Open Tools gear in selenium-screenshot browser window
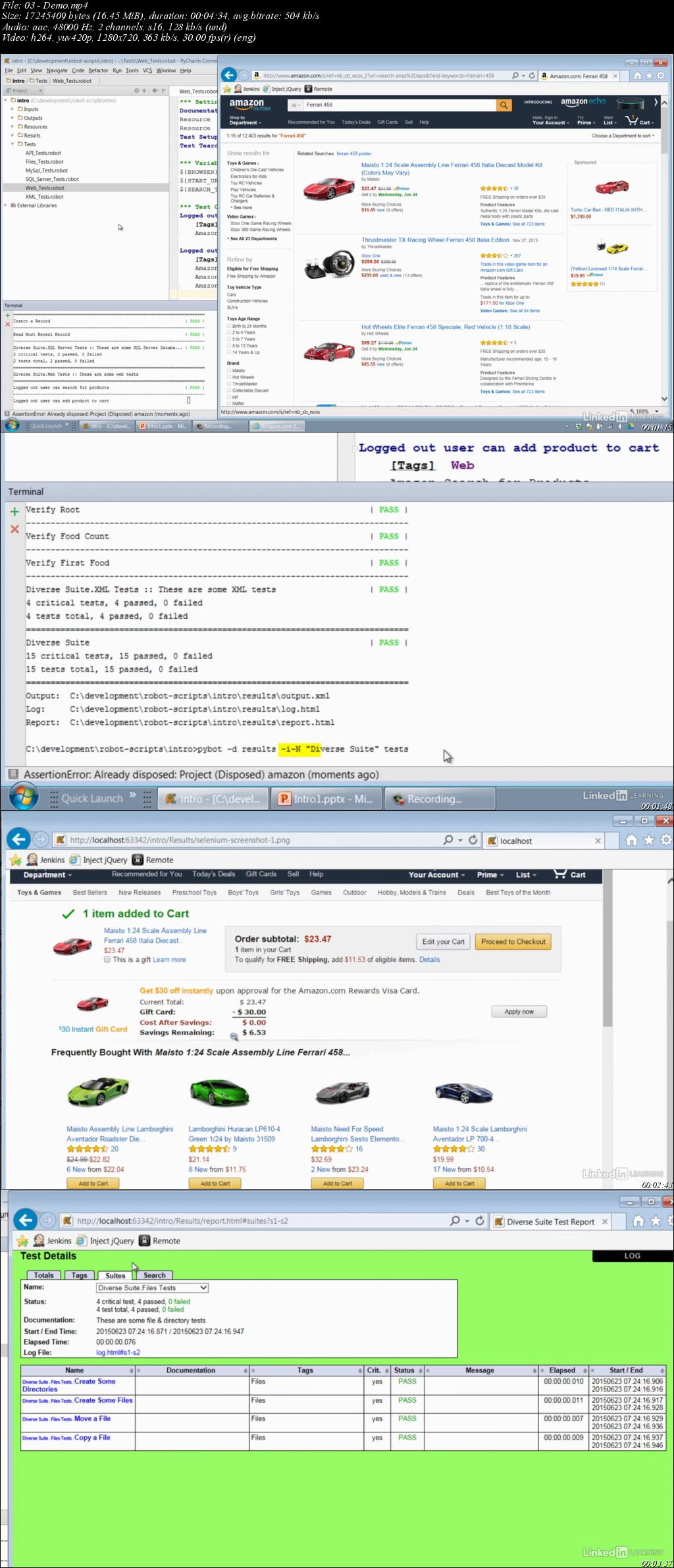This screenshot has height=1568, width=674. [666, 839]
